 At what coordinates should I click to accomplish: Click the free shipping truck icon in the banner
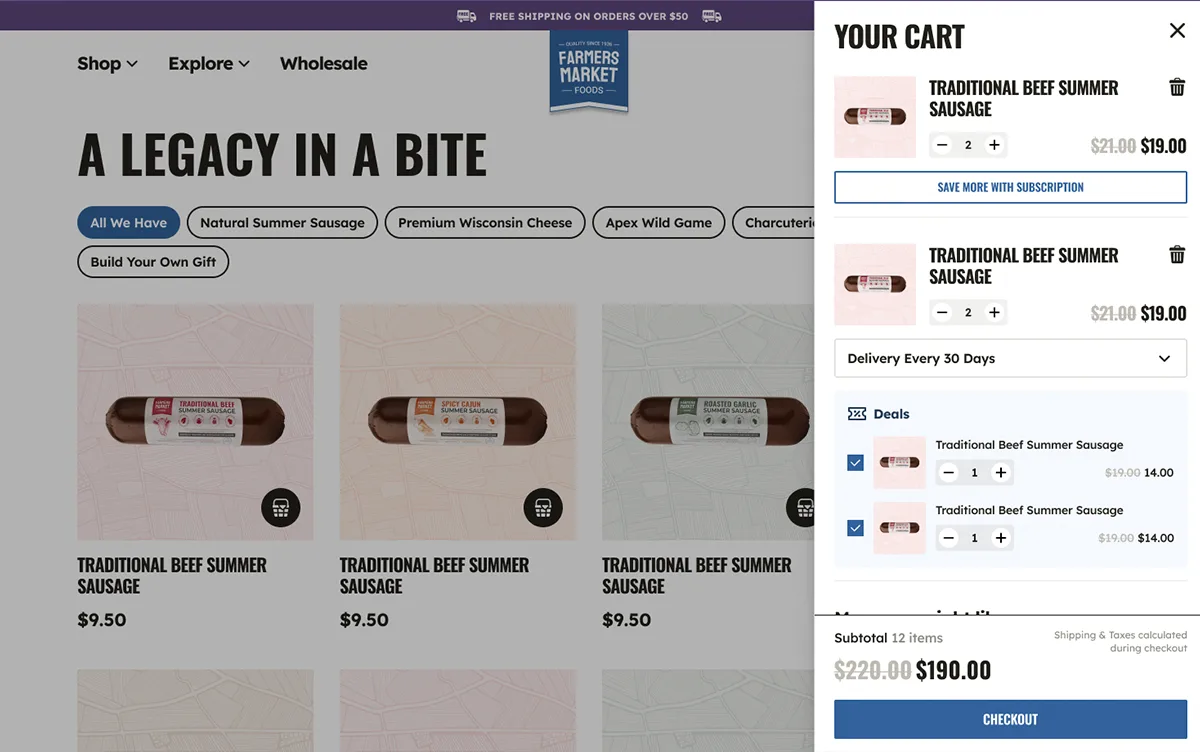(x=465, y=16)
